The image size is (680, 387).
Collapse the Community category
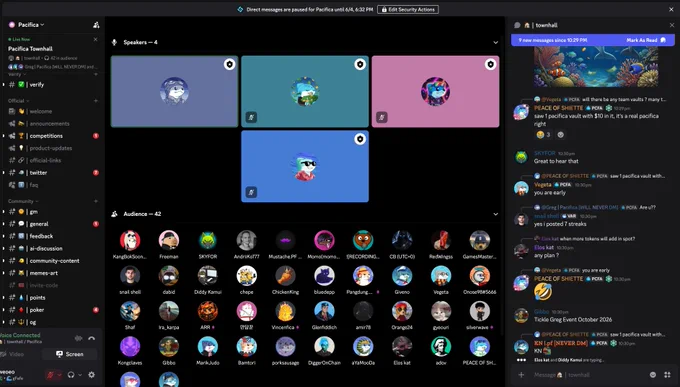tap(23, 201)
